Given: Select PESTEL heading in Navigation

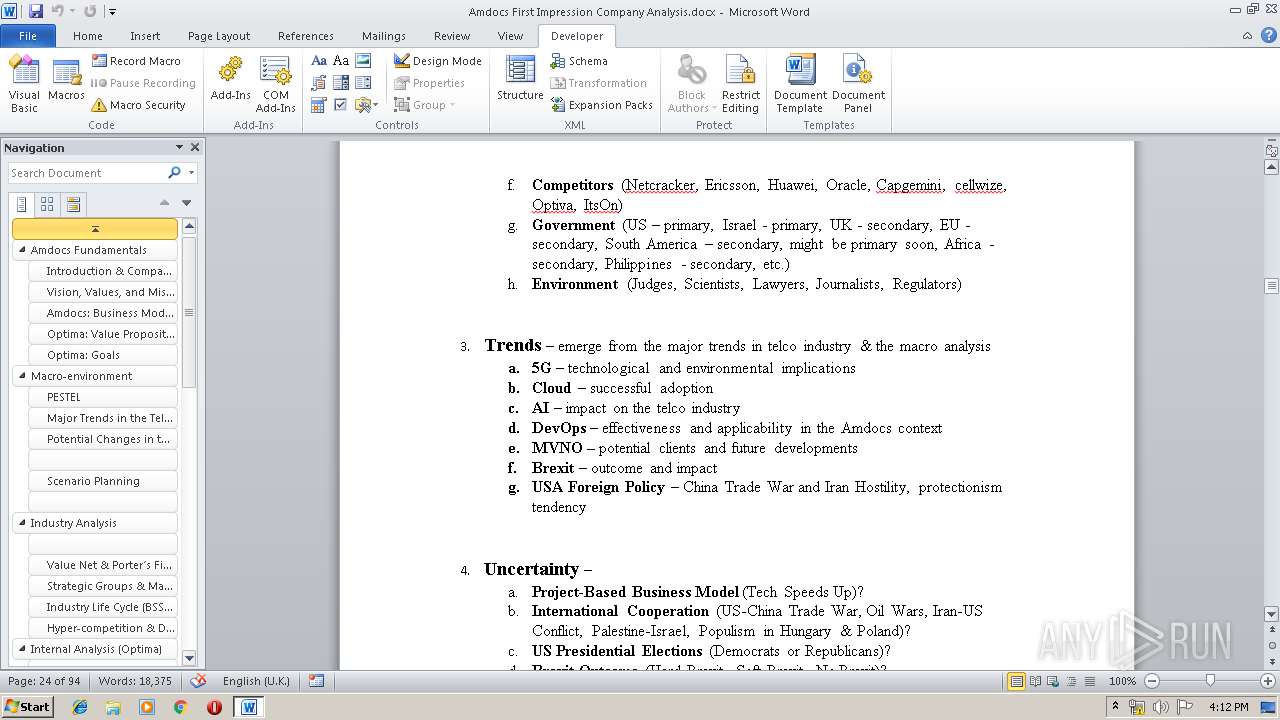Looking at the screenshot, I should 103,397.
